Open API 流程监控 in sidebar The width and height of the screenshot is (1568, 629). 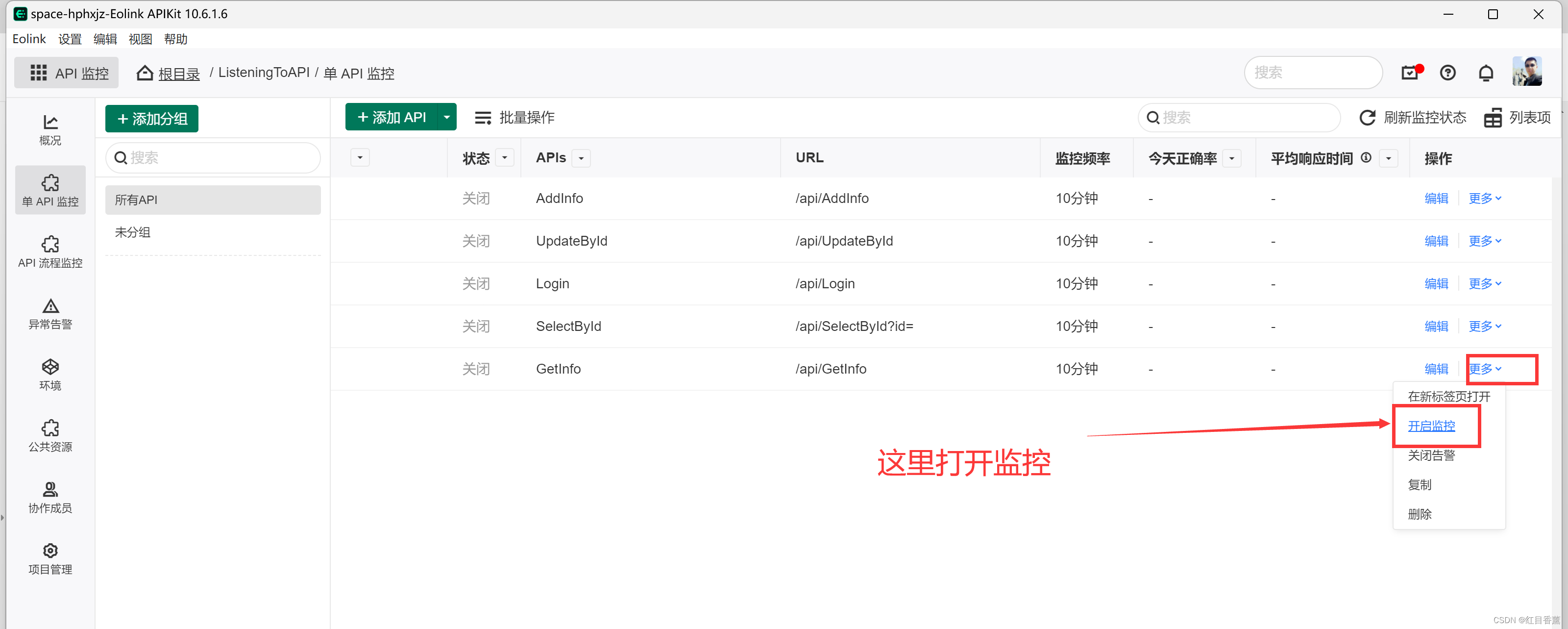50,252
